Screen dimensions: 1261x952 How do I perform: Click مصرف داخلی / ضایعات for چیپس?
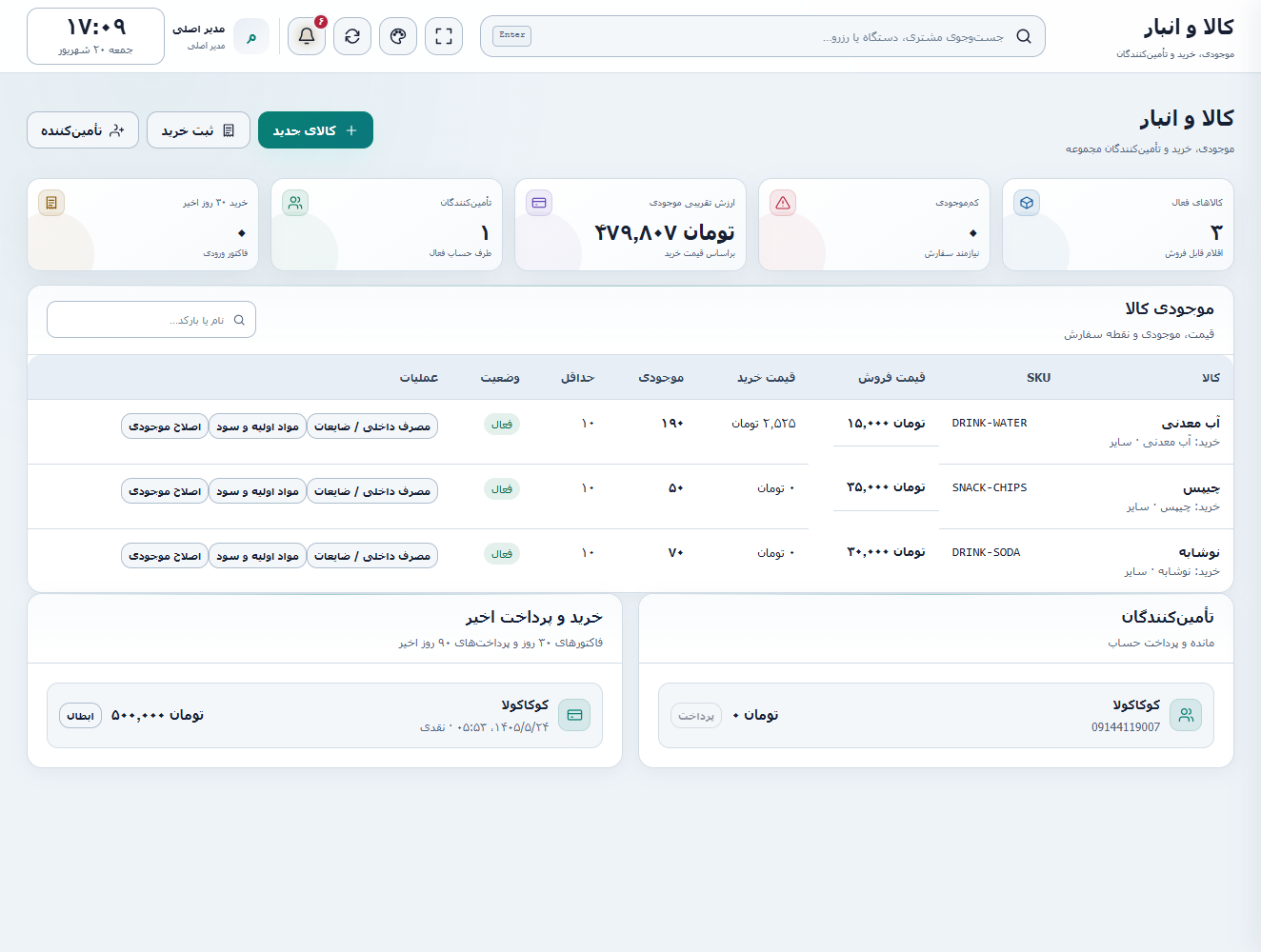[372, 491]
